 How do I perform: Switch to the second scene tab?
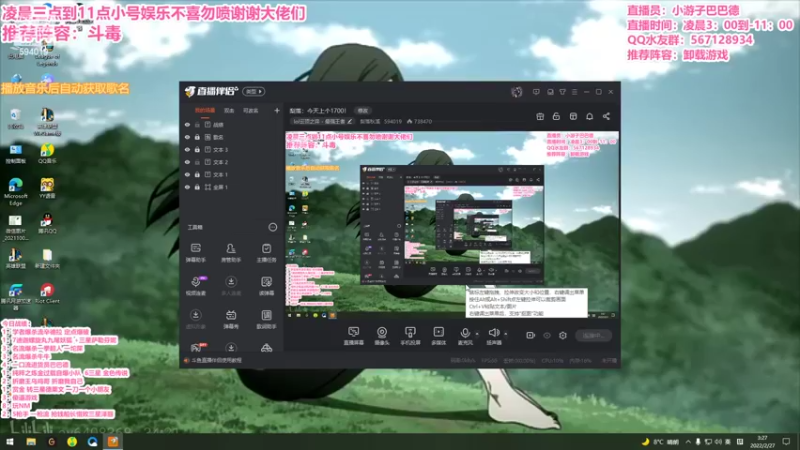229,110
